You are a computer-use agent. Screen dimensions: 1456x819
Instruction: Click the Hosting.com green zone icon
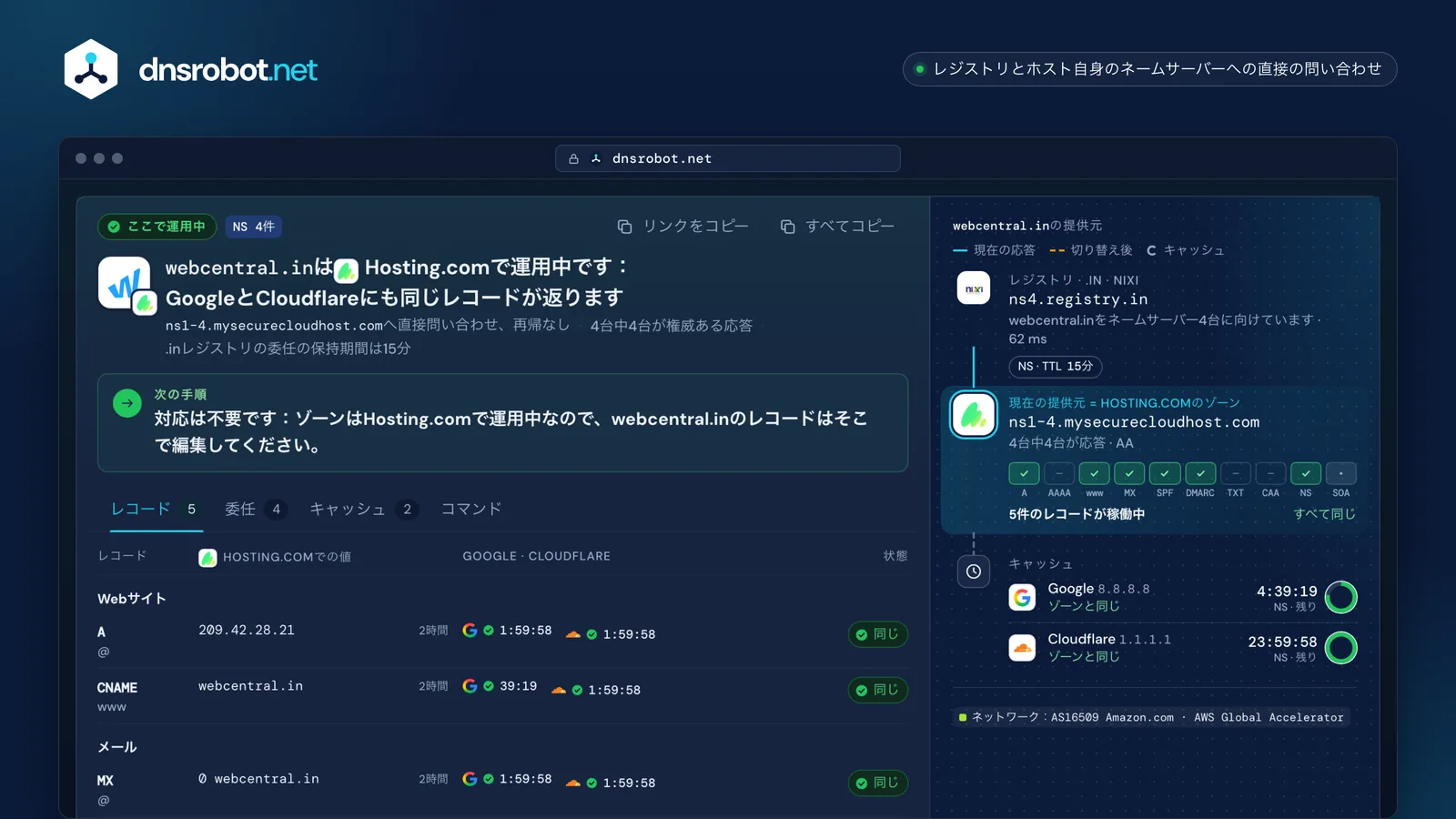(x=974, y=415)
